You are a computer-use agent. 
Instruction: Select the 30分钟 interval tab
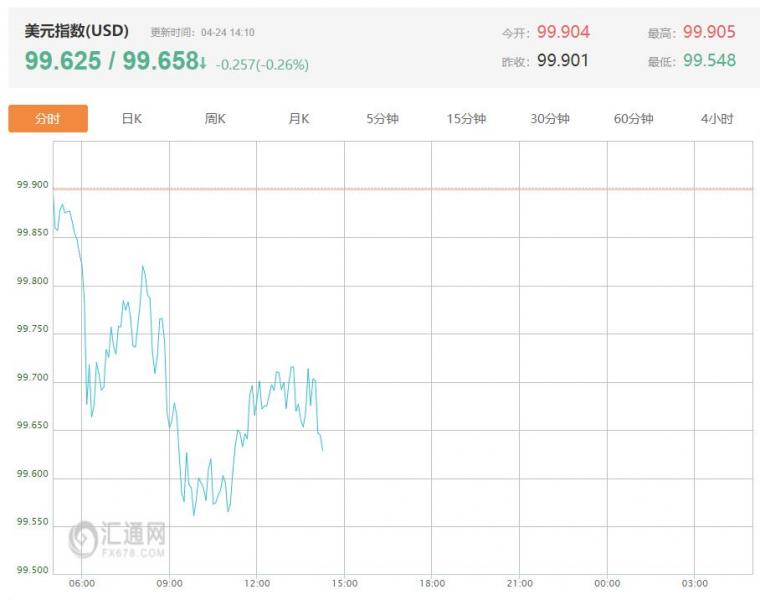pyautogui.click(x=550, y=119)
